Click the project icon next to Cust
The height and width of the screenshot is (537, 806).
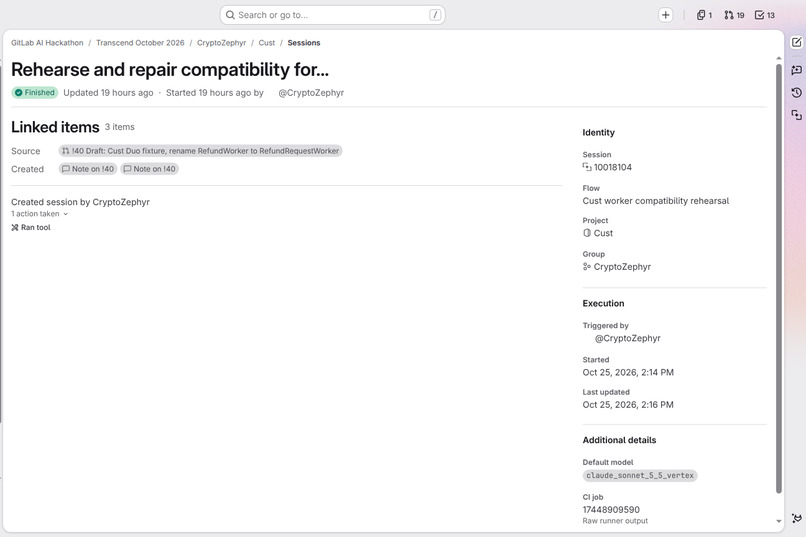587,233
